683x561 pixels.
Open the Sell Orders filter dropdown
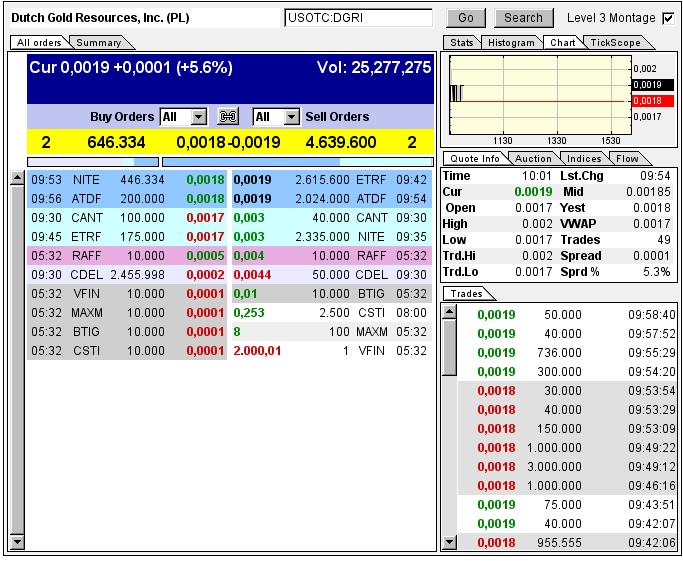[292, 117]
